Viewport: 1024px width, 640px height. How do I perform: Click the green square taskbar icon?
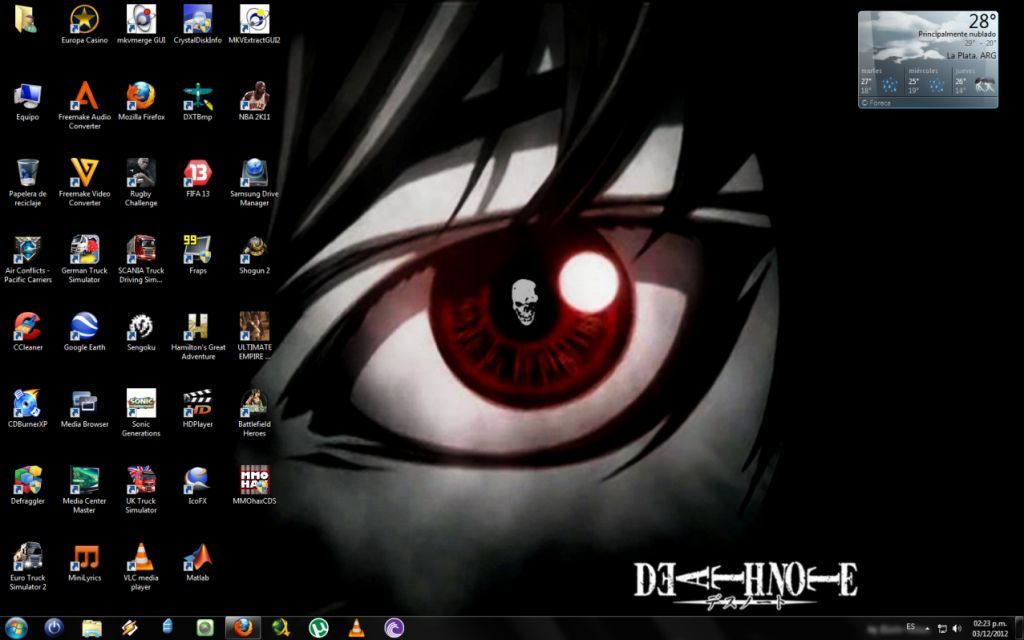(x=205, y=628)
